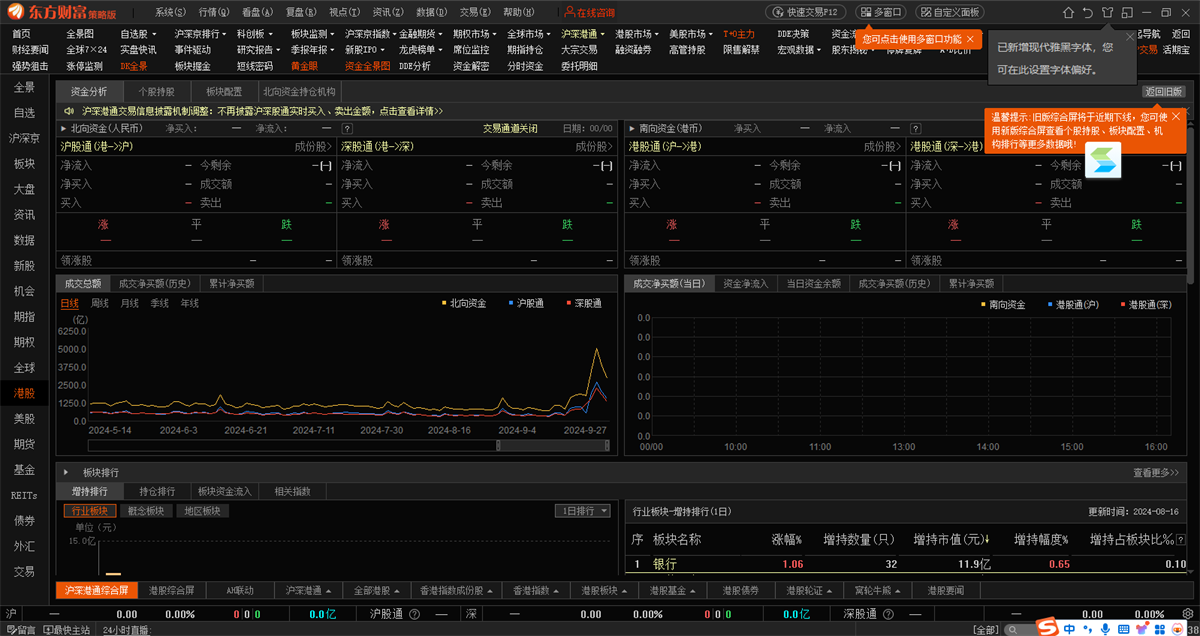Open 自定义面板 custom panel button

point(950,12)
